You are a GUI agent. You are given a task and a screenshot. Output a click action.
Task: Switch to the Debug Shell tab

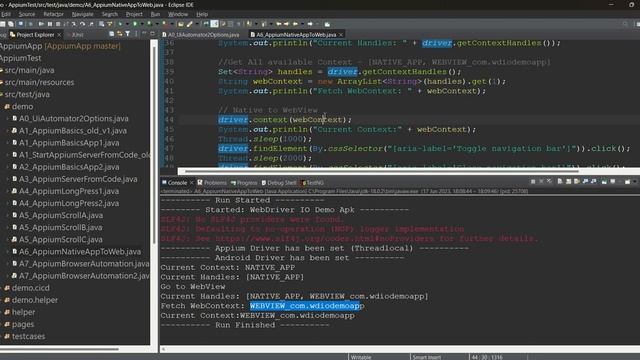pos(278,182)
